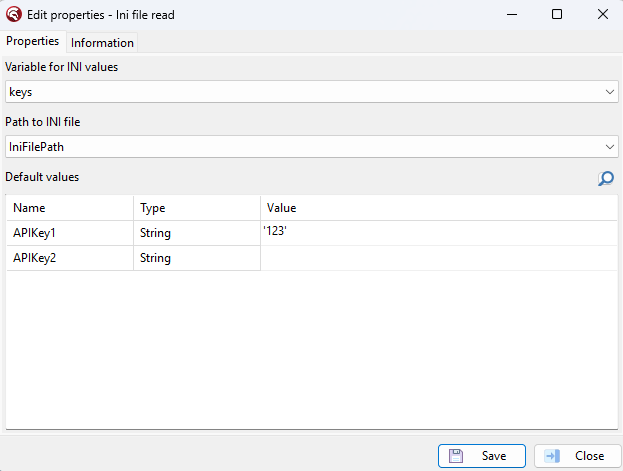
Task: Minimize the Edit properties window
Action: (x=512, y=15)
